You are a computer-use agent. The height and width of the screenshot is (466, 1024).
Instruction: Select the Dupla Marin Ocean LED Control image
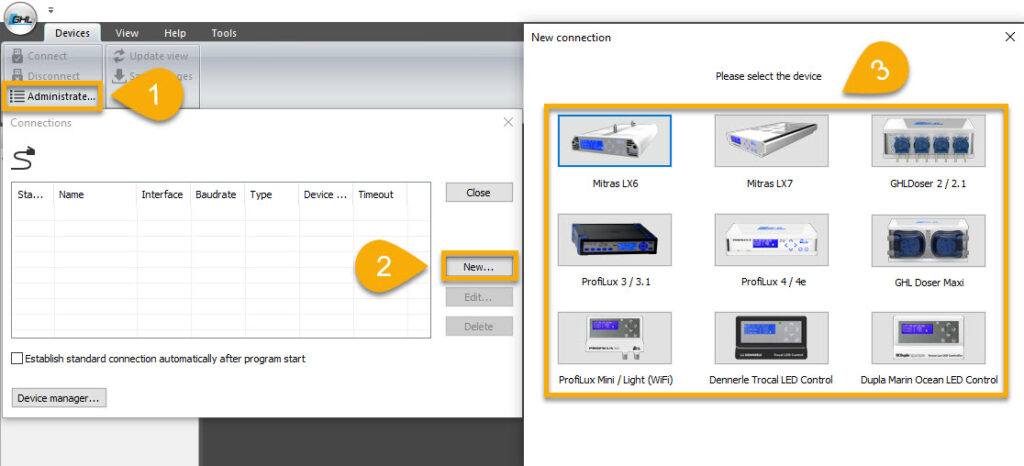[x=928, y=337]
